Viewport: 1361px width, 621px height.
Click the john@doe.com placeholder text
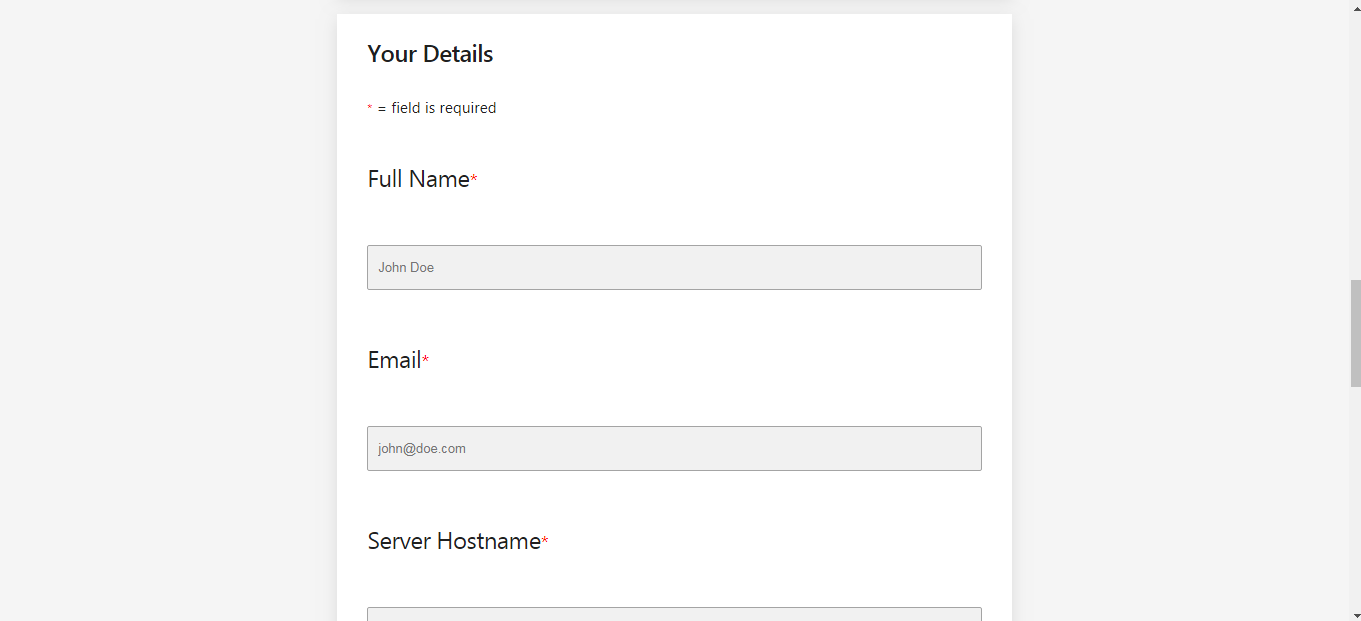pyautogui.click(x=422, y=449)
